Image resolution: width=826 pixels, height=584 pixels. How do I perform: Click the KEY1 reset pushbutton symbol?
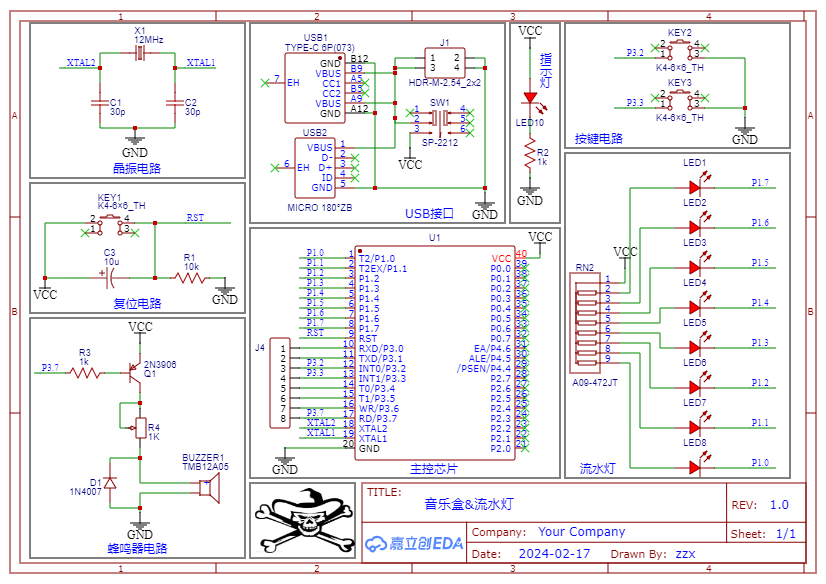pos(110,224)
